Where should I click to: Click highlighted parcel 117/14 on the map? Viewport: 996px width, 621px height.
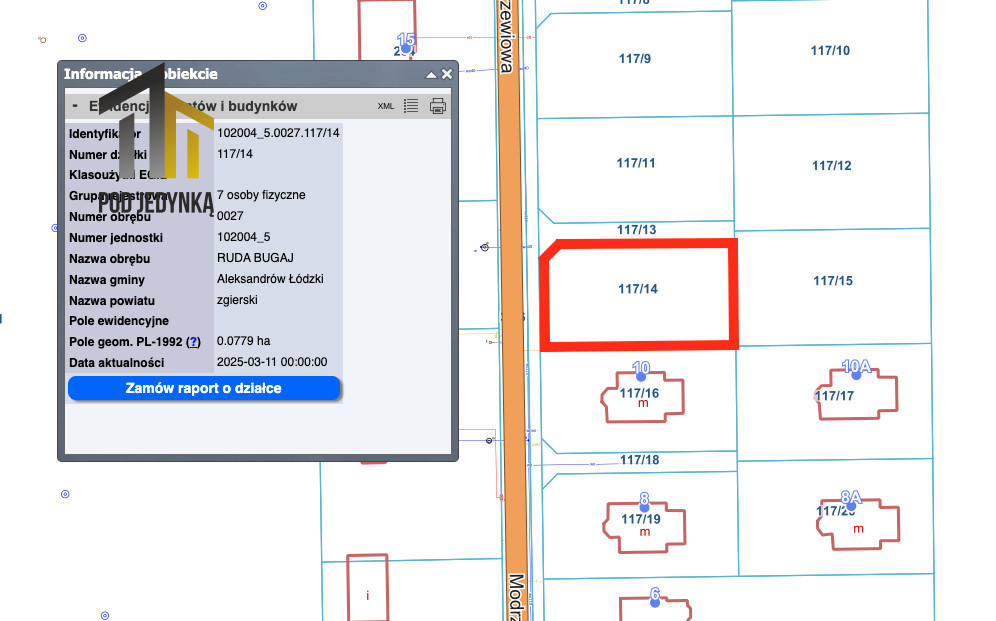pos(638,289)
